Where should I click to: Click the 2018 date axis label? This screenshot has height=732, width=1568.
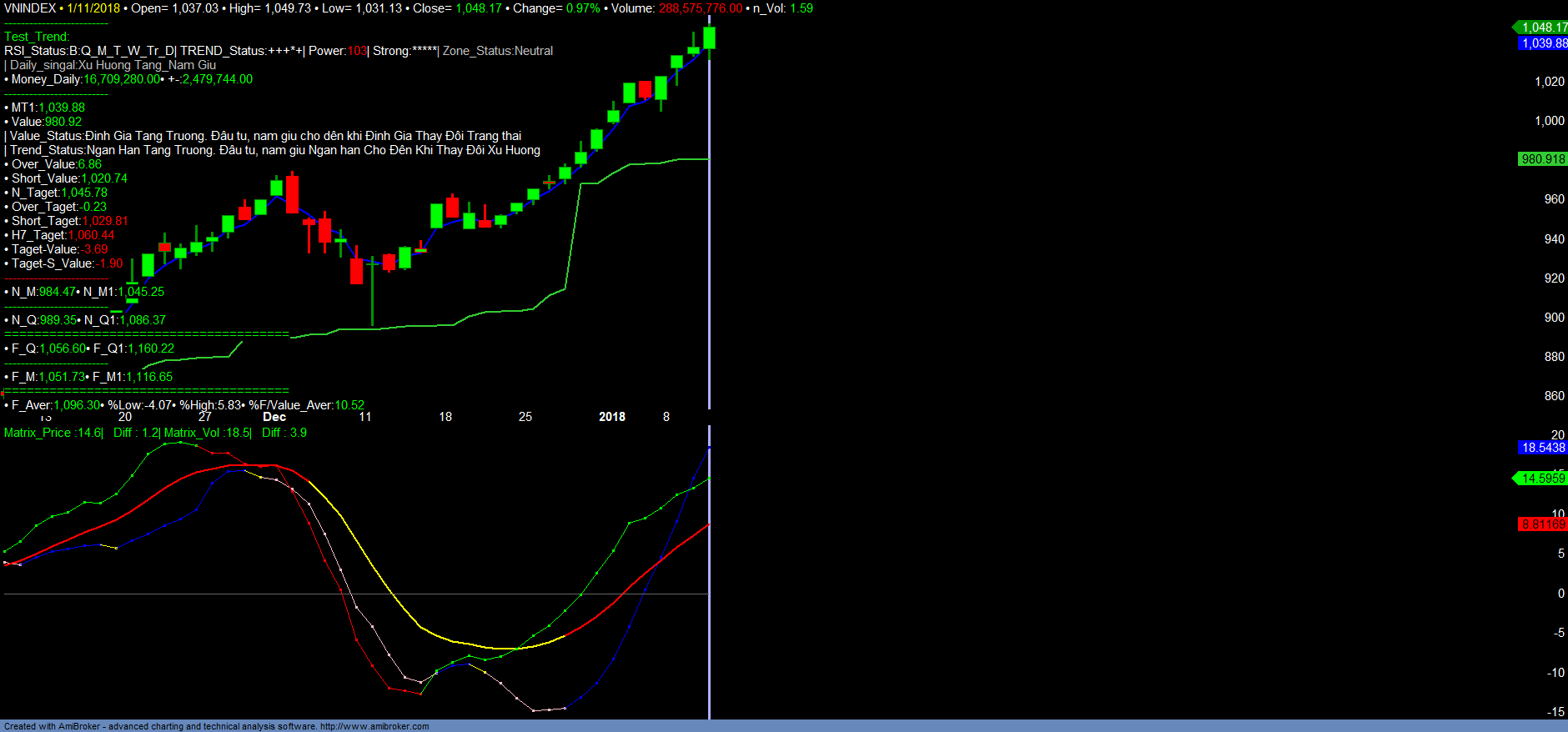[612, 417]
